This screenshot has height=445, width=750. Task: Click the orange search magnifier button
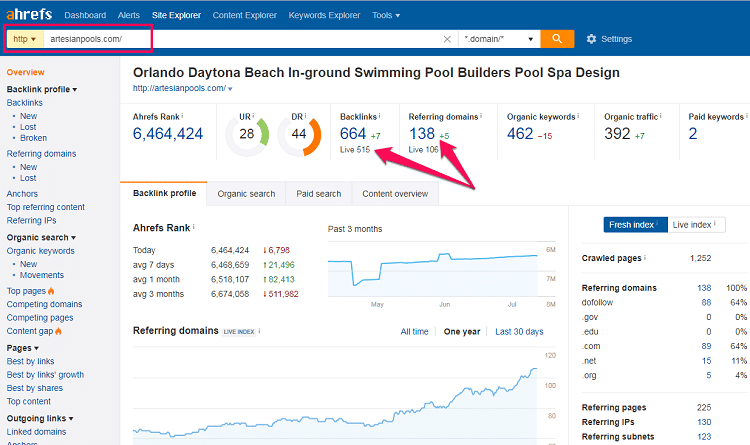point(557,39)
